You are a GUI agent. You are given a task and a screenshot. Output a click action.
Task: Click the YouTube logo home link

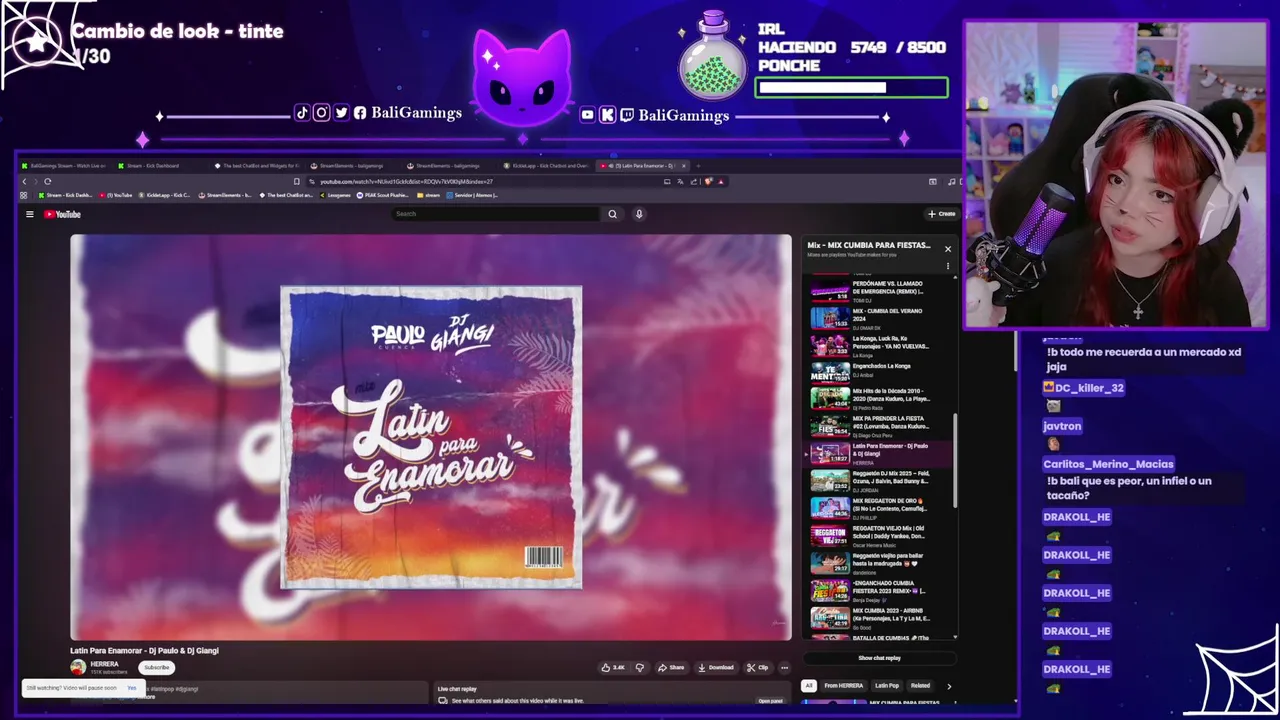click(x=62, y=214)
